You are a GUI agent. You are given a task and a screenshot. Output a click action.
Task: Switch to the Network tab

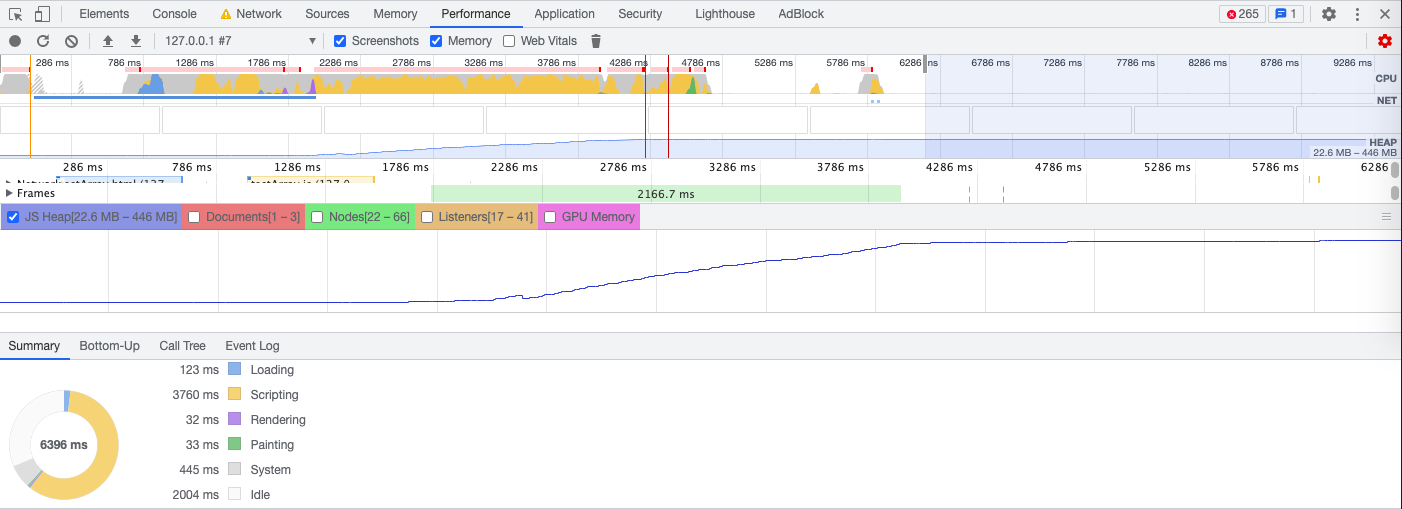(251, 14)
